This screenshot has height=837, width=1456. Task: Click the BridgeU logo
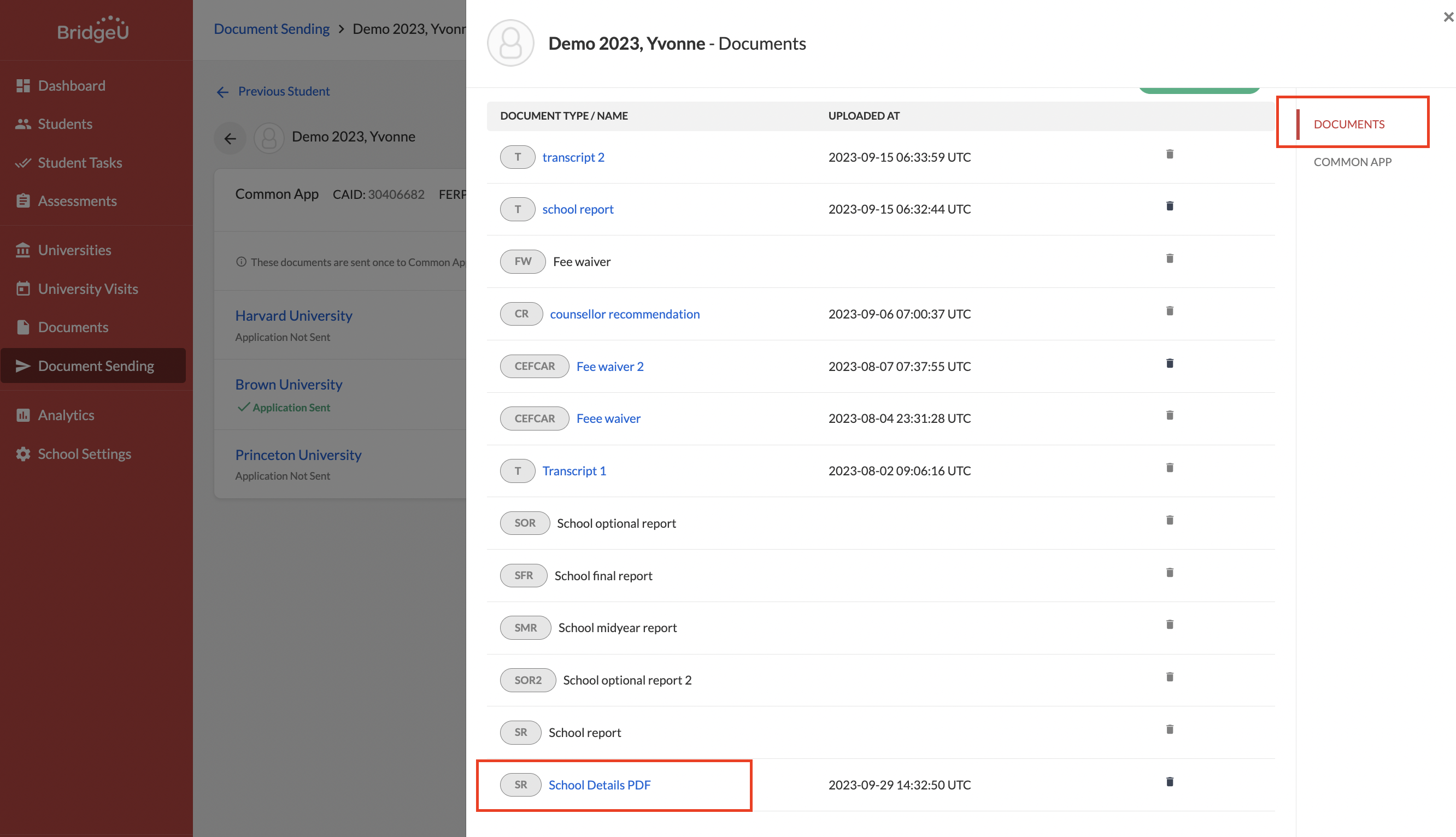93,30
